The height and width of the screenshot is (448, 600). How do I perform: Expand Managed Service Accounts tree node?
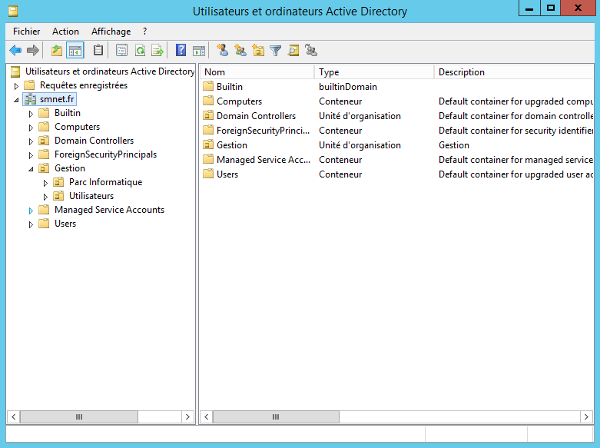click(31, 210)
